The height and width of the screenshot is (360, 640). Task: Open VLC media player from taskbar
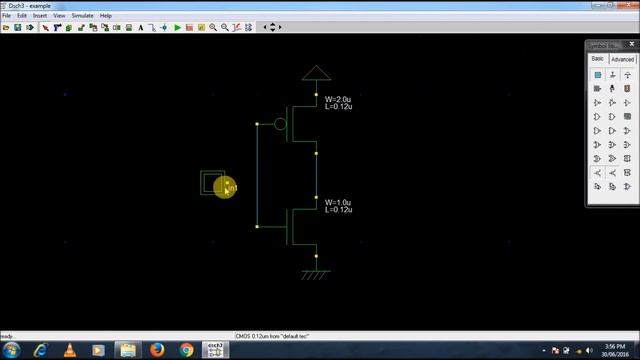(x=70, y=350)
